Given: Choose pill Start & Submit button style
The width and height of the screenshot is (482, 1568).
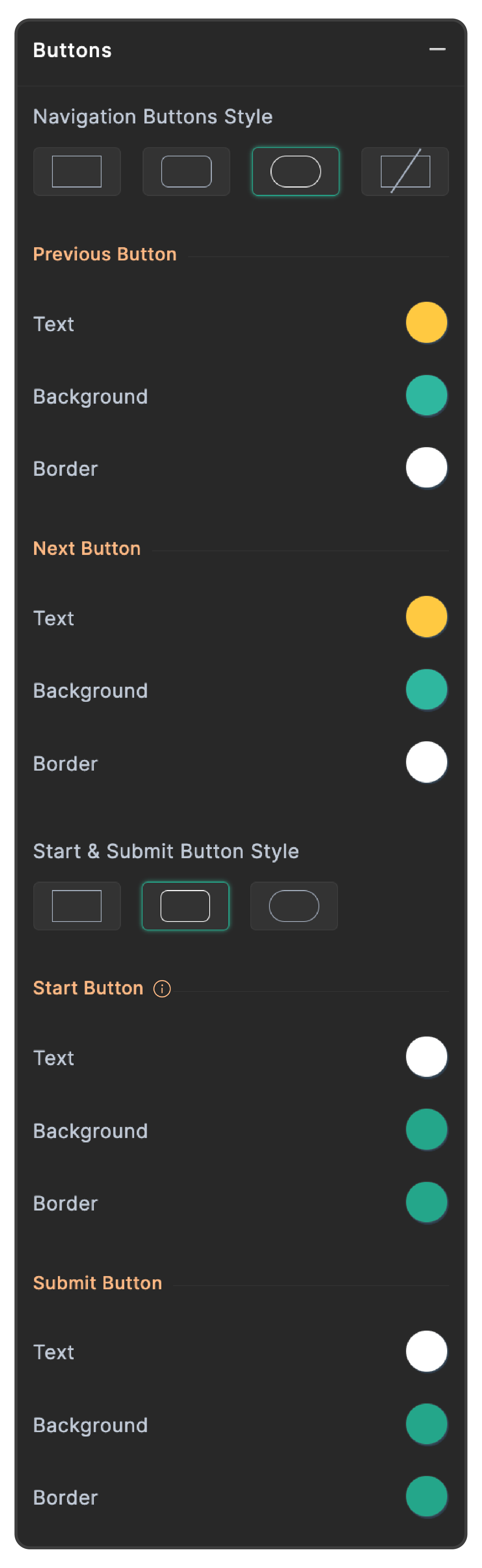Looking at the screenshot, I should 294,906.
